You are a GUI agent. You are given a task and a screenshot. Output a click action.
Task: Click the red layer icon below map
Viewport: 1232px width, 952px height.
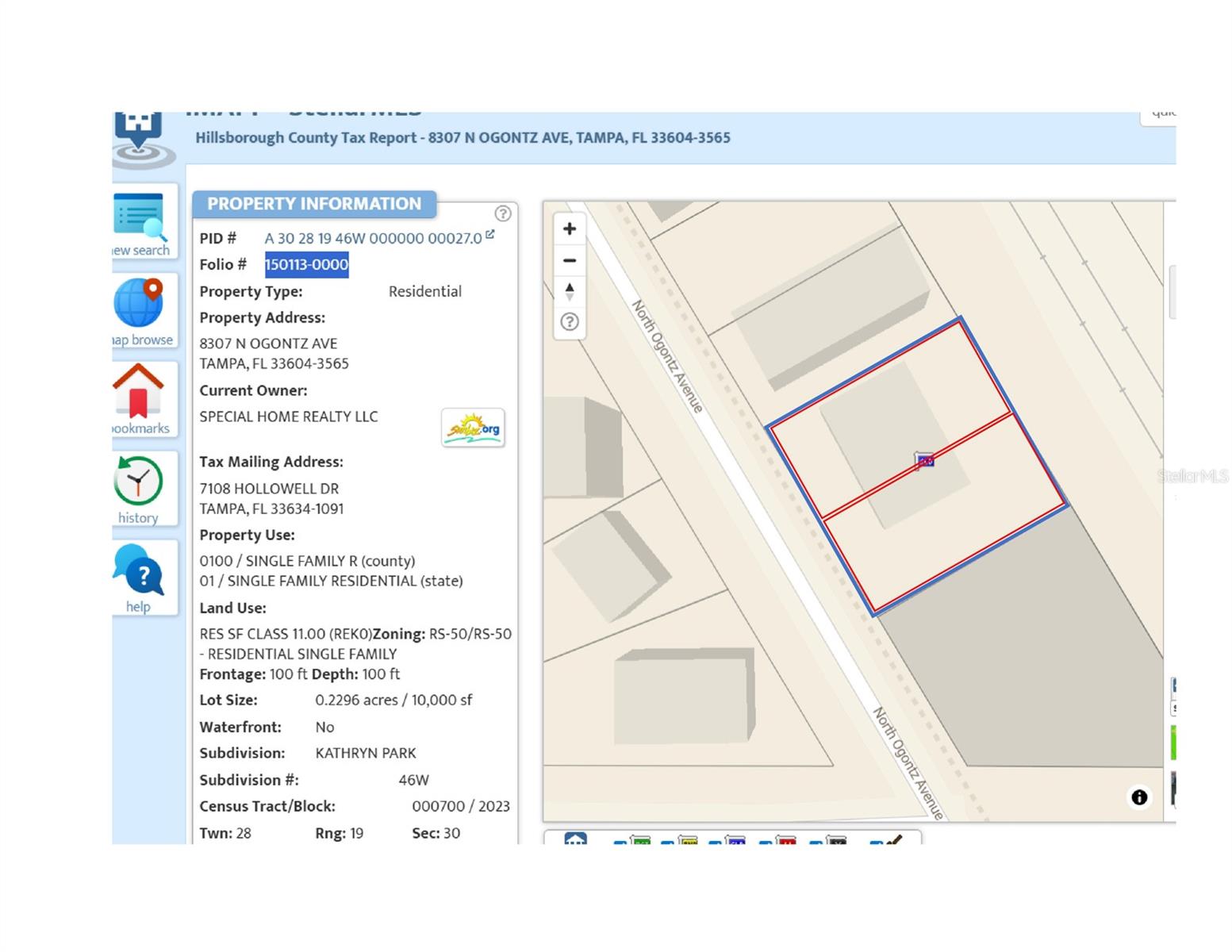click(785, 840)
